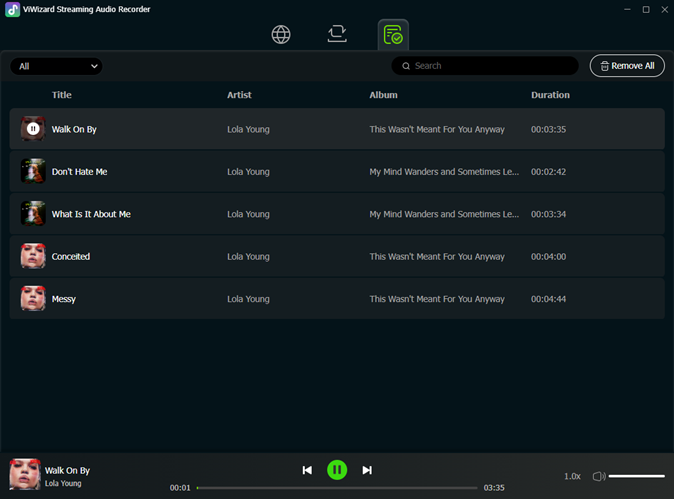Click duration 00:04:44 cell
The image size is (674, 499).
(x=548, y=299)
